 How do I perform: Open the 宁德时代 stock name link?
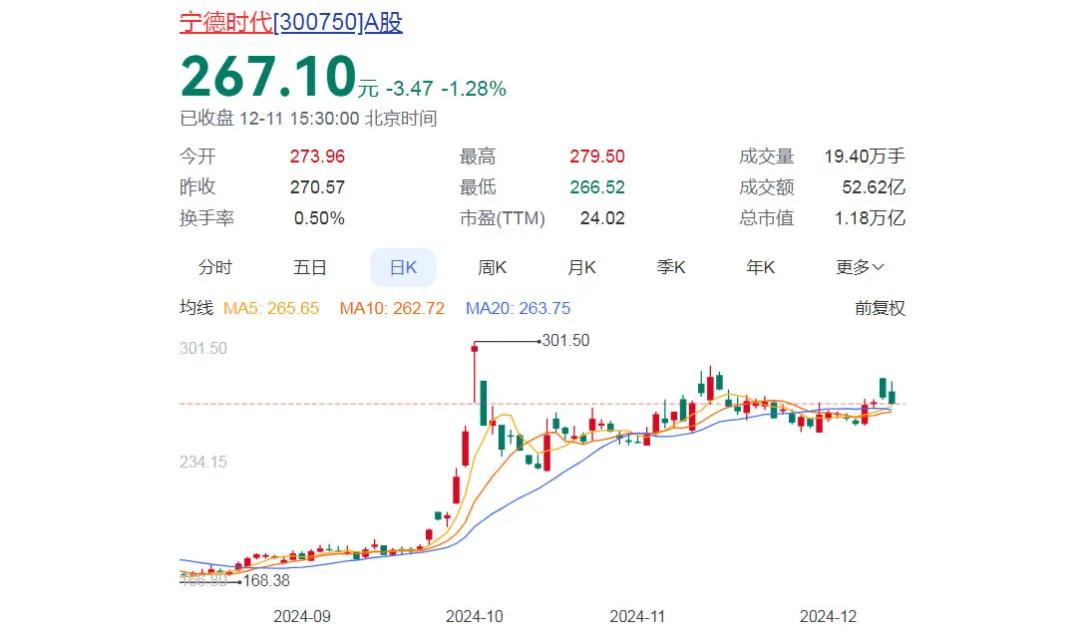tap(225, 22)
